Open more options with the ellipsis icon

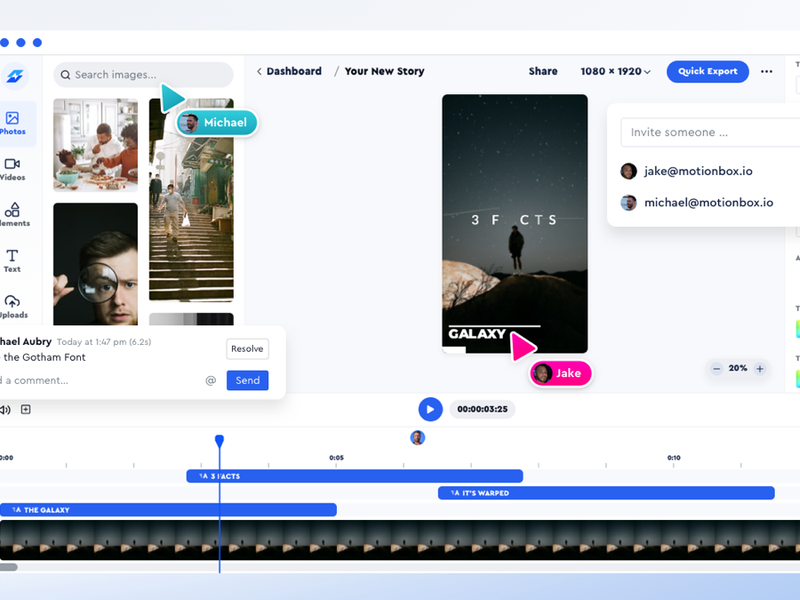pos(766,71)
